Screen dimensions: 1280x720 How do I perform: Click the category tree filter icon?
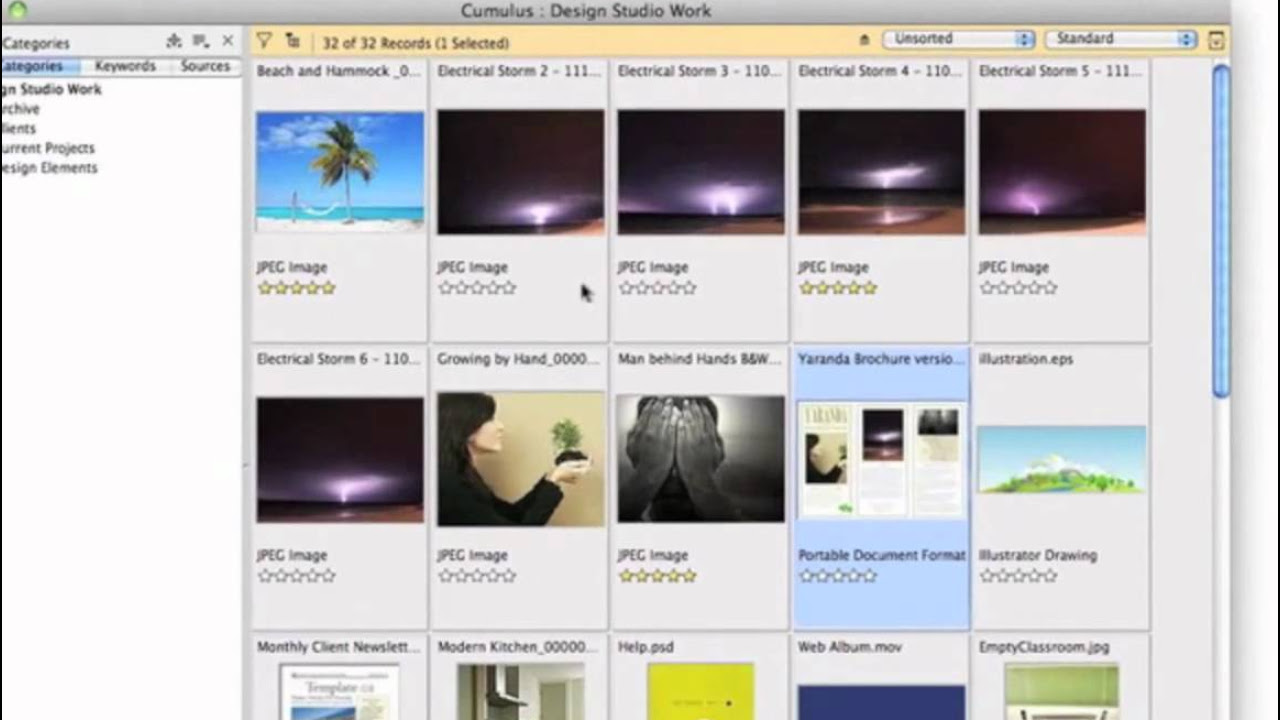point(292,41)
